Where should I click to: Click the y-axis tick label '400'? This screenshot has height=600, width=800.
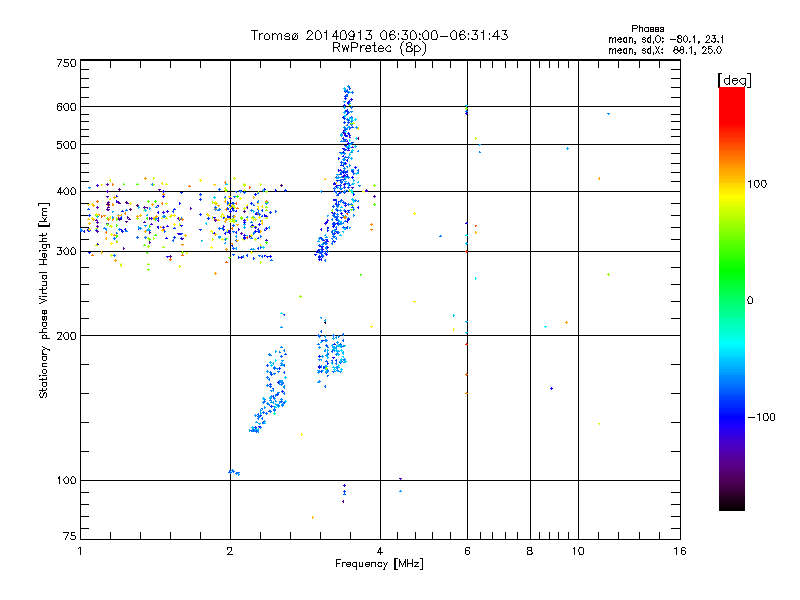[x=66, y=191]
